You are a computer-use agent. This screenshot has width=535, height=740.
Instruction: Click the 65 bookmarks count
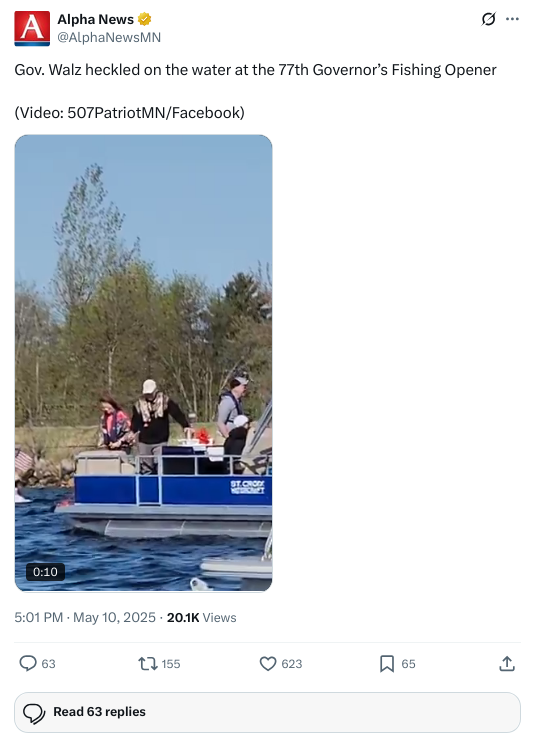tap(409, 664)
